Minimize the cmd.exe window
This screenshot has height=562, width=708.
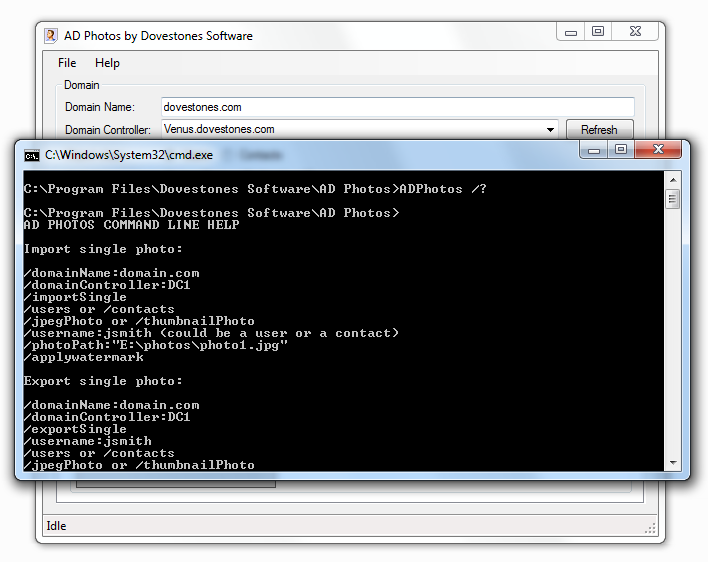coord(594,150)
